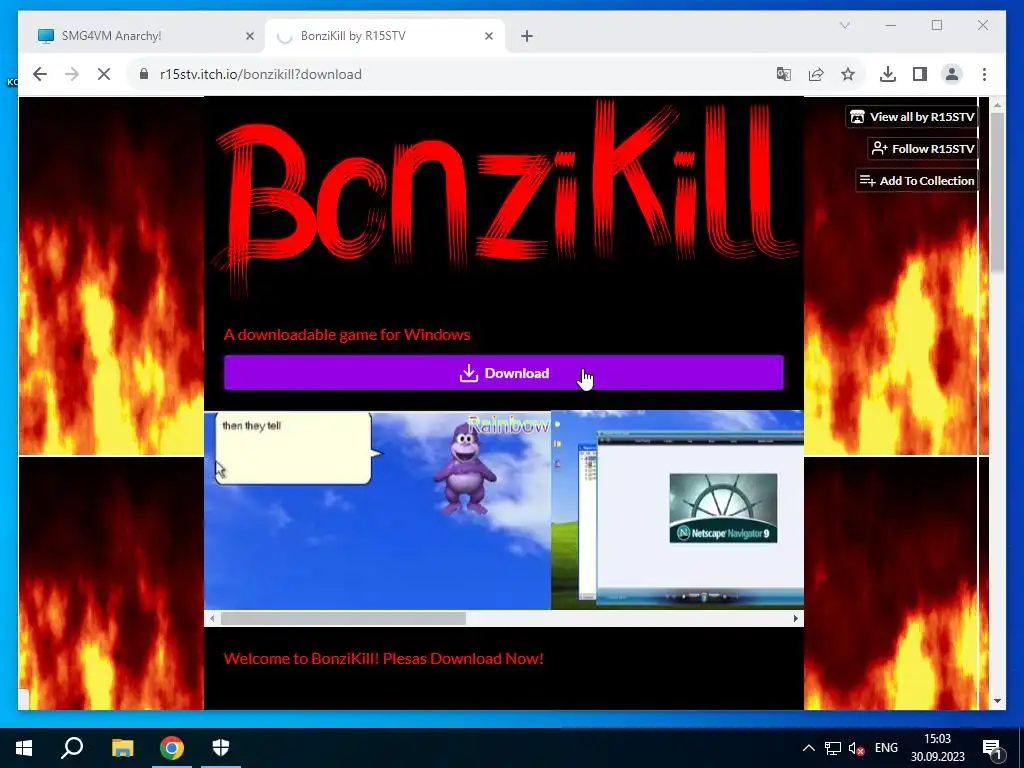Bookmark this page with the star
The image size is (1024, 768).
click(848, 74)
